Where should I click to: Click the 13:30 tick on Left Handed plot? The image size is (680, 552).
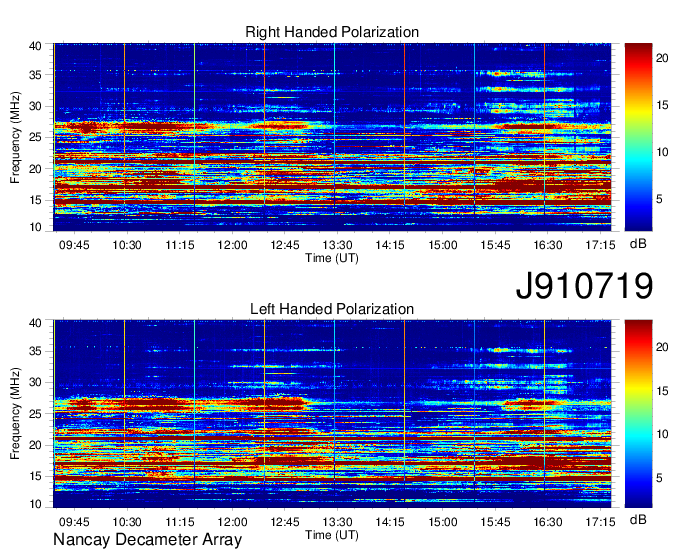[x=337, y=522]
